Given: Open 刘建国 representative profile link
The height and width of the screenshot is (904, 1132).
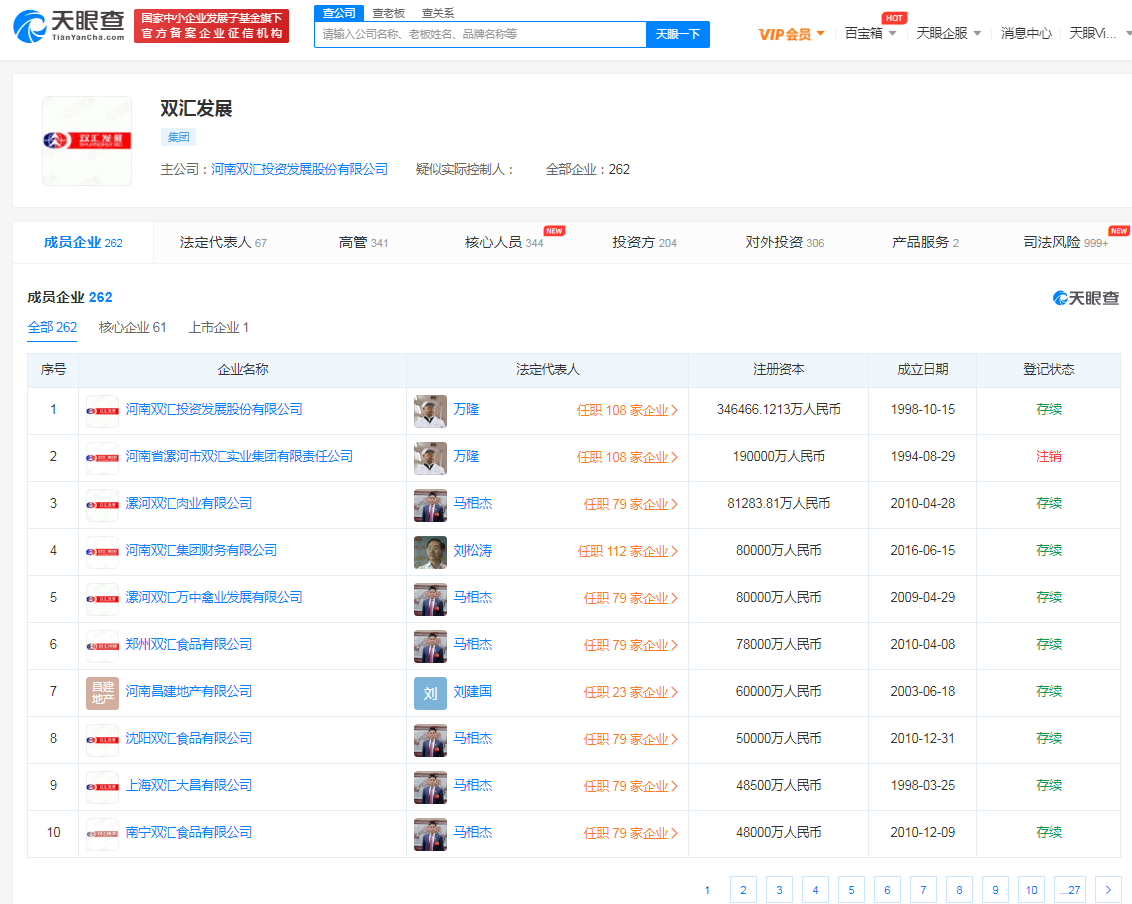Looking at the screenshot, I should [472, 691].
